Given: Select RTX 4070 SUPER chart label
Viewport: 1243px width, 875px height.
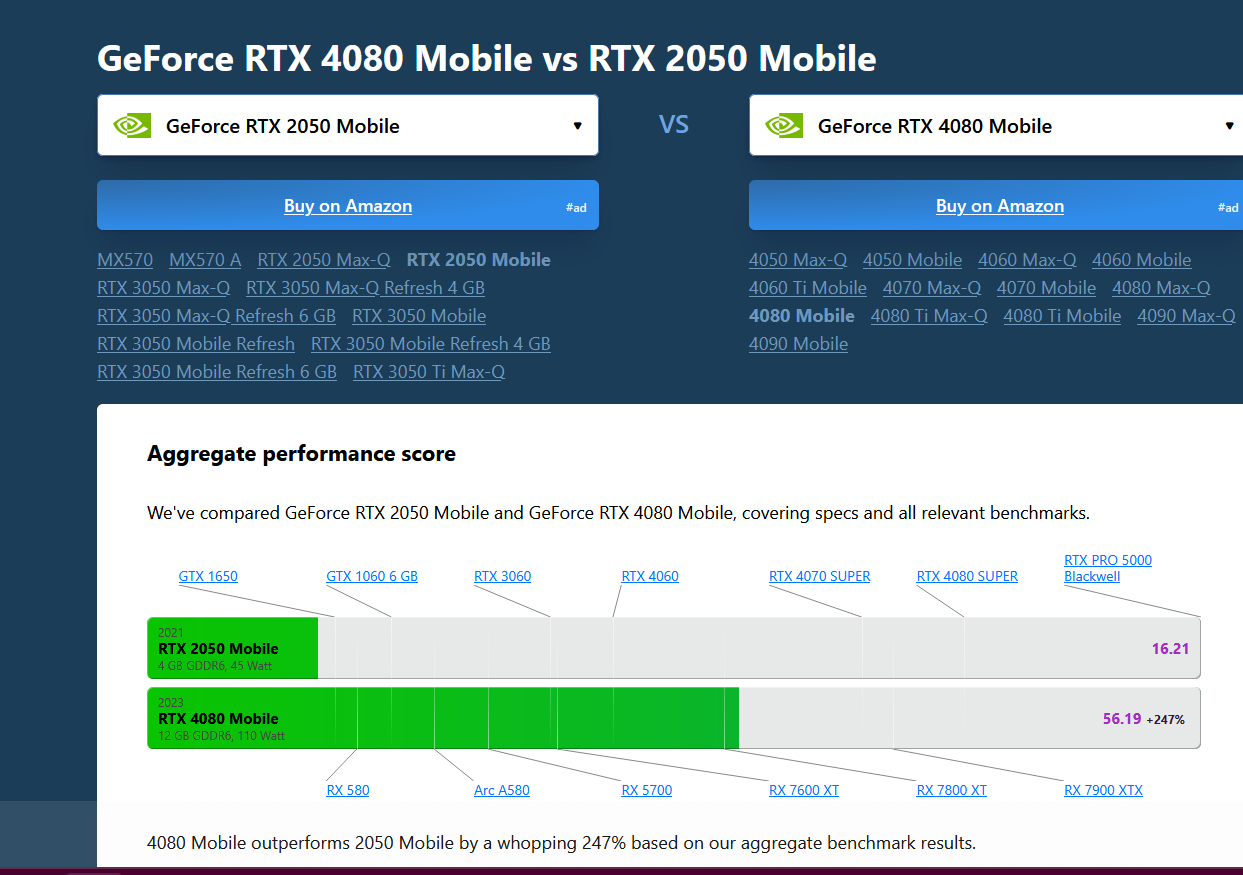Looking at the screenshot, I should 819,577.
